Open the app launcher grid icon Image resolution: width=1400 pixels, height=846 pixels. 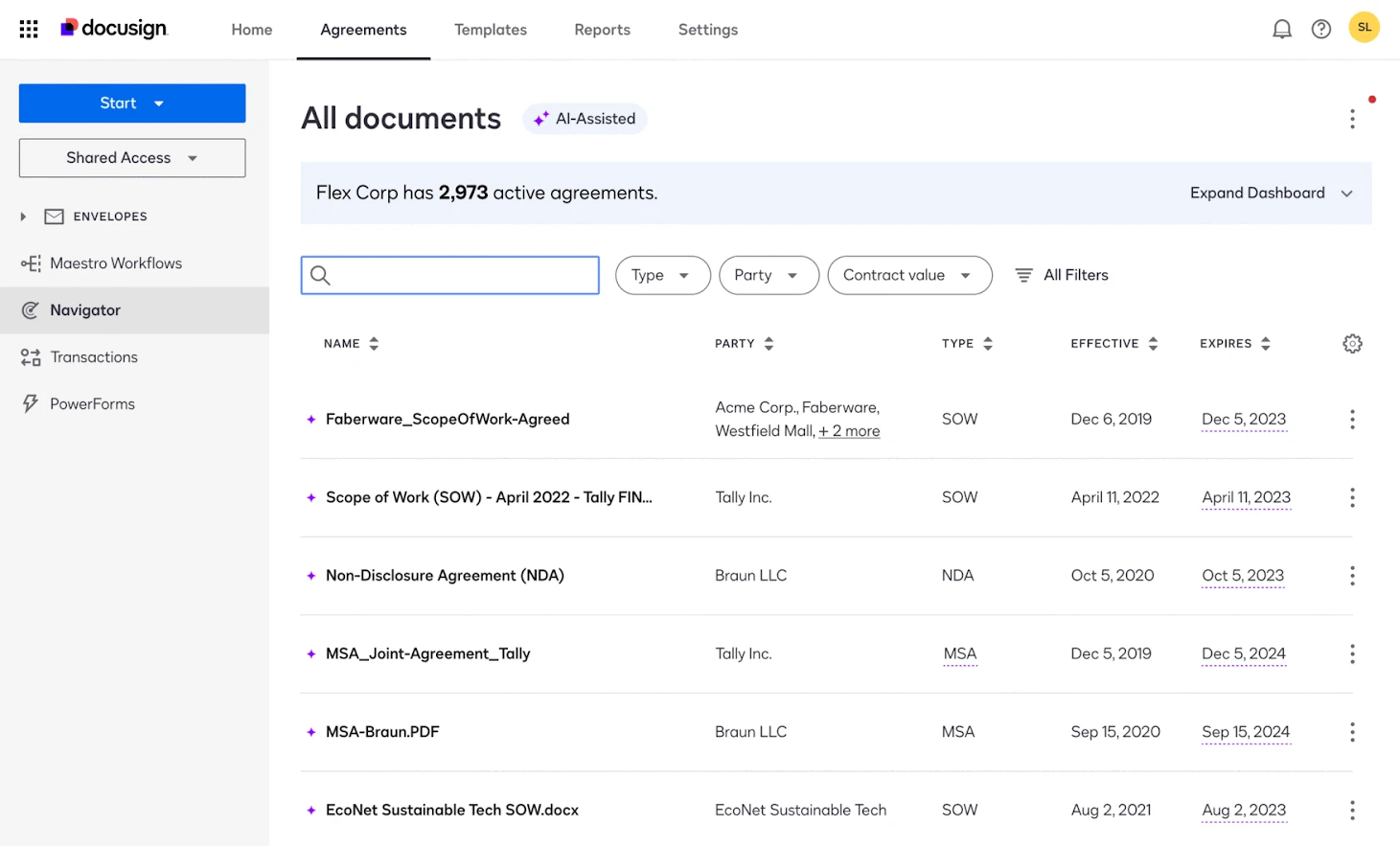[x=29, y=29]
